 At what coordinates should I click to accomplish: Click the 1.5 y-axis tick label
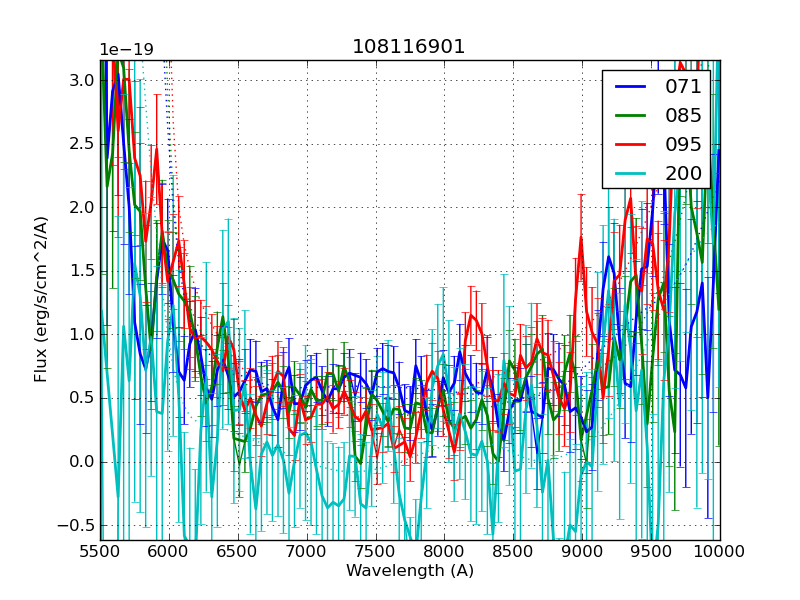tap(82, 271)
